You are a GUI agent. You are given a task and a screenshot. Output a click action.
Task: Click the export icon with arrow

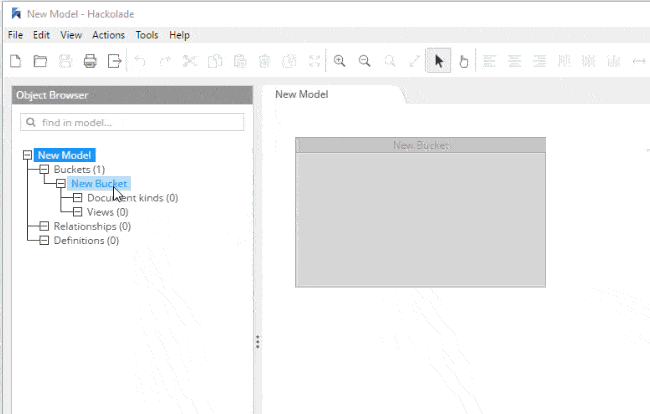click(114, 61)
